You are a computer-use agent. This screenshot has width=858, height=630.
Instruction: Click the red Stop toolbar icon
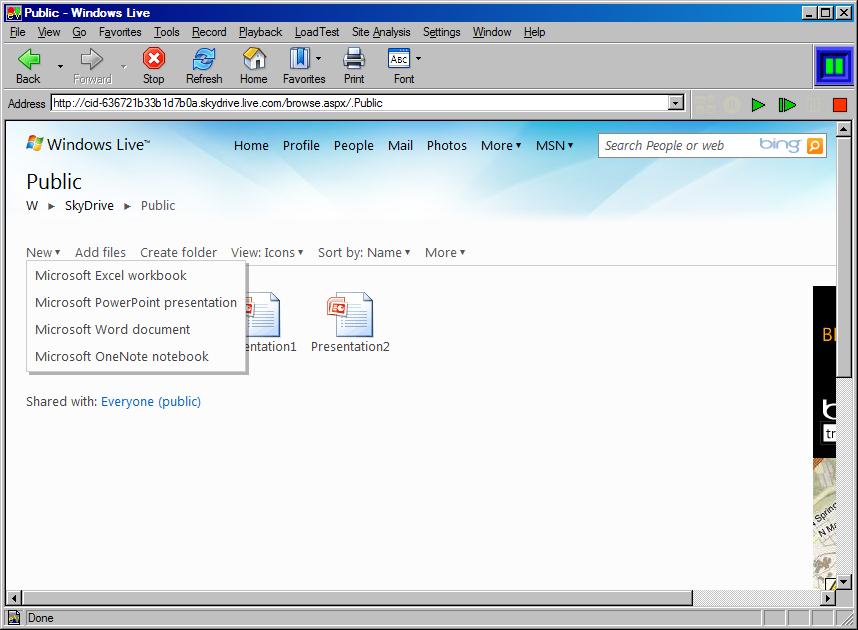point(154,58)
